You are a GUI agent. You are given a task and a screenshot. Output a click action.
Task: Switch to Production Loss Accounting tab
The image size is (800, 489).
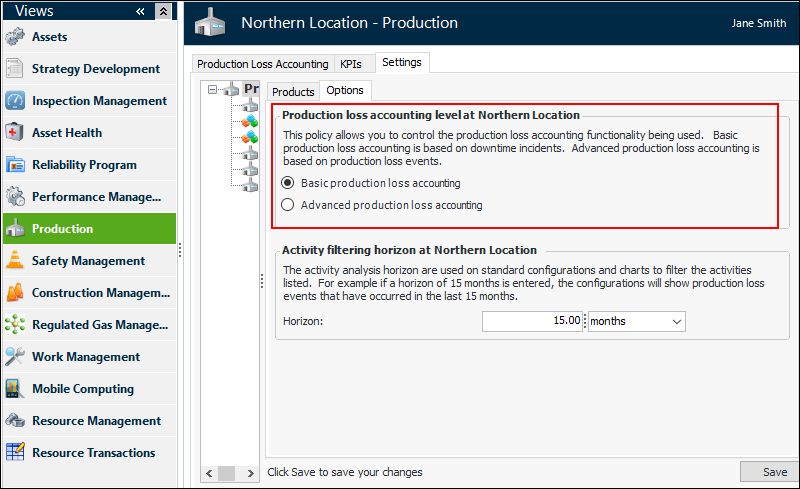(x=263, y=64)
